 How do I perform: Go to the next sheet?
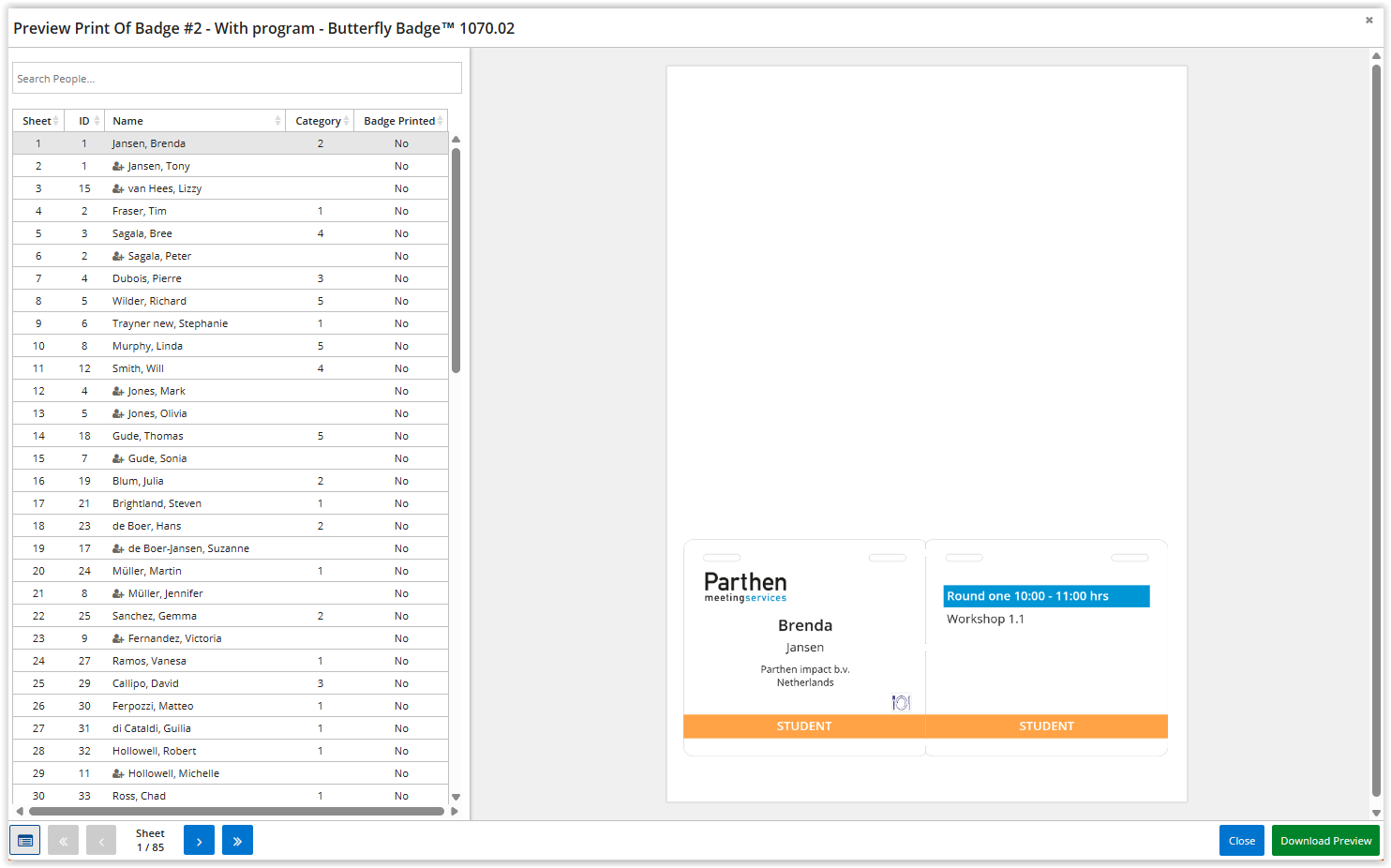[199, 841]
